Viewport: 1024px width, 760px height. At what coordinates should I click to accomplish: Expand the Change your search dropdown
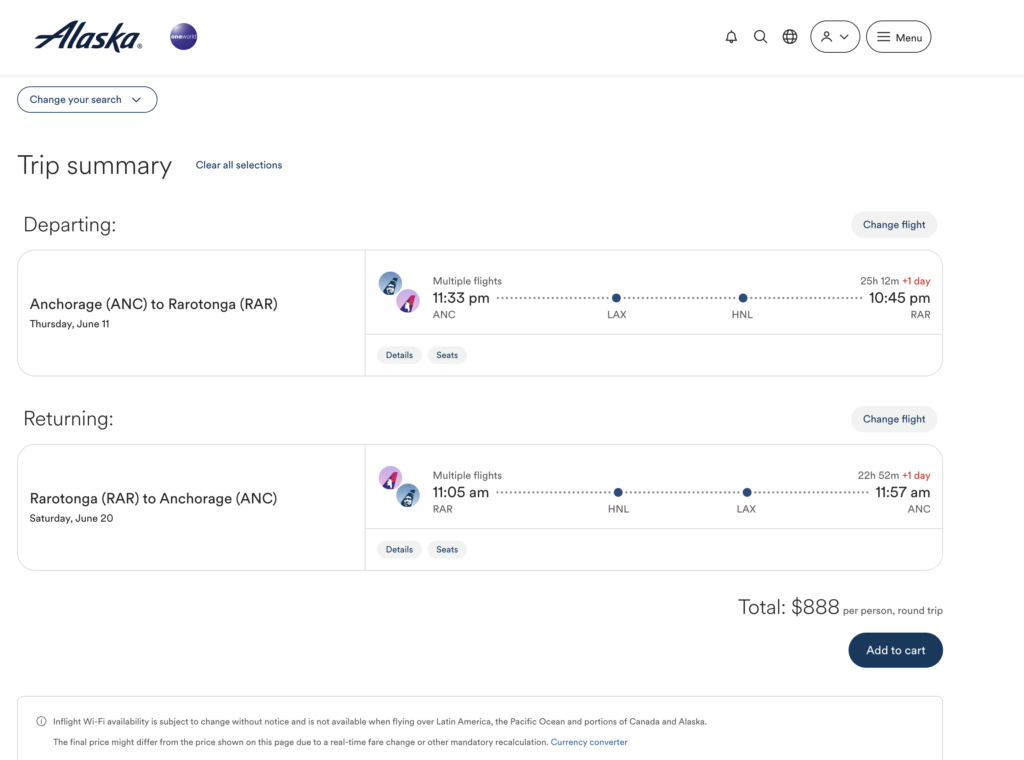coord(87,100)
